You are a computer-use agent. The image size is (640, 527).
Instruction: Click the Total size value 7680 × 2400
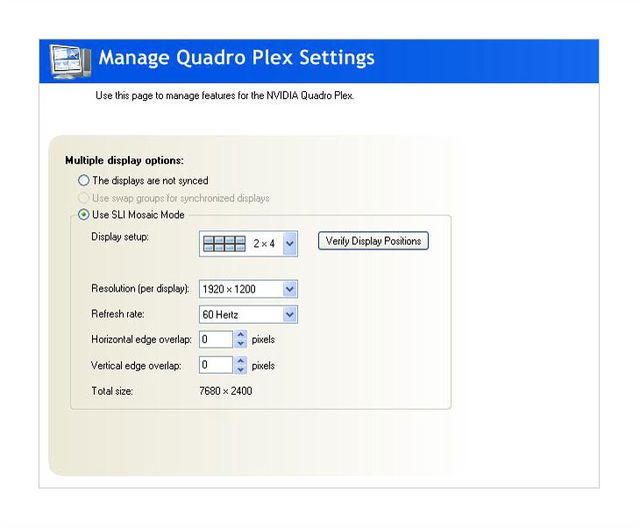point(226,391)
